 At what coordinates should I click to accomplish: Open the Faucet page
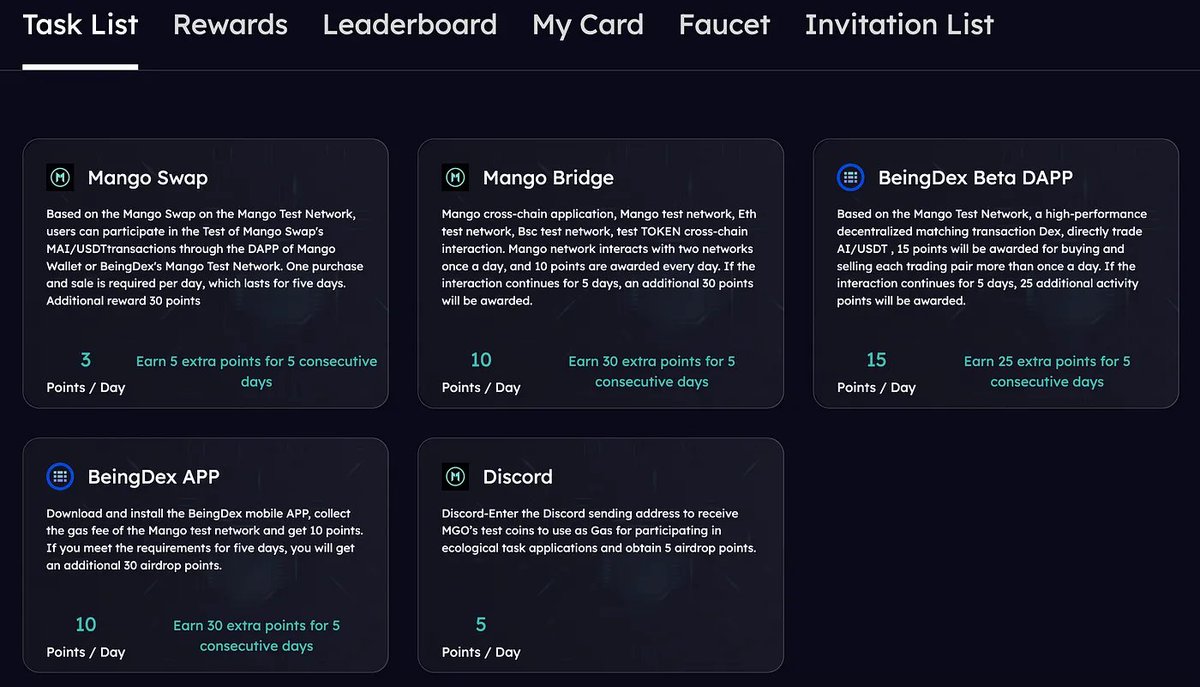pyautogui.click(x=723, y=25)
